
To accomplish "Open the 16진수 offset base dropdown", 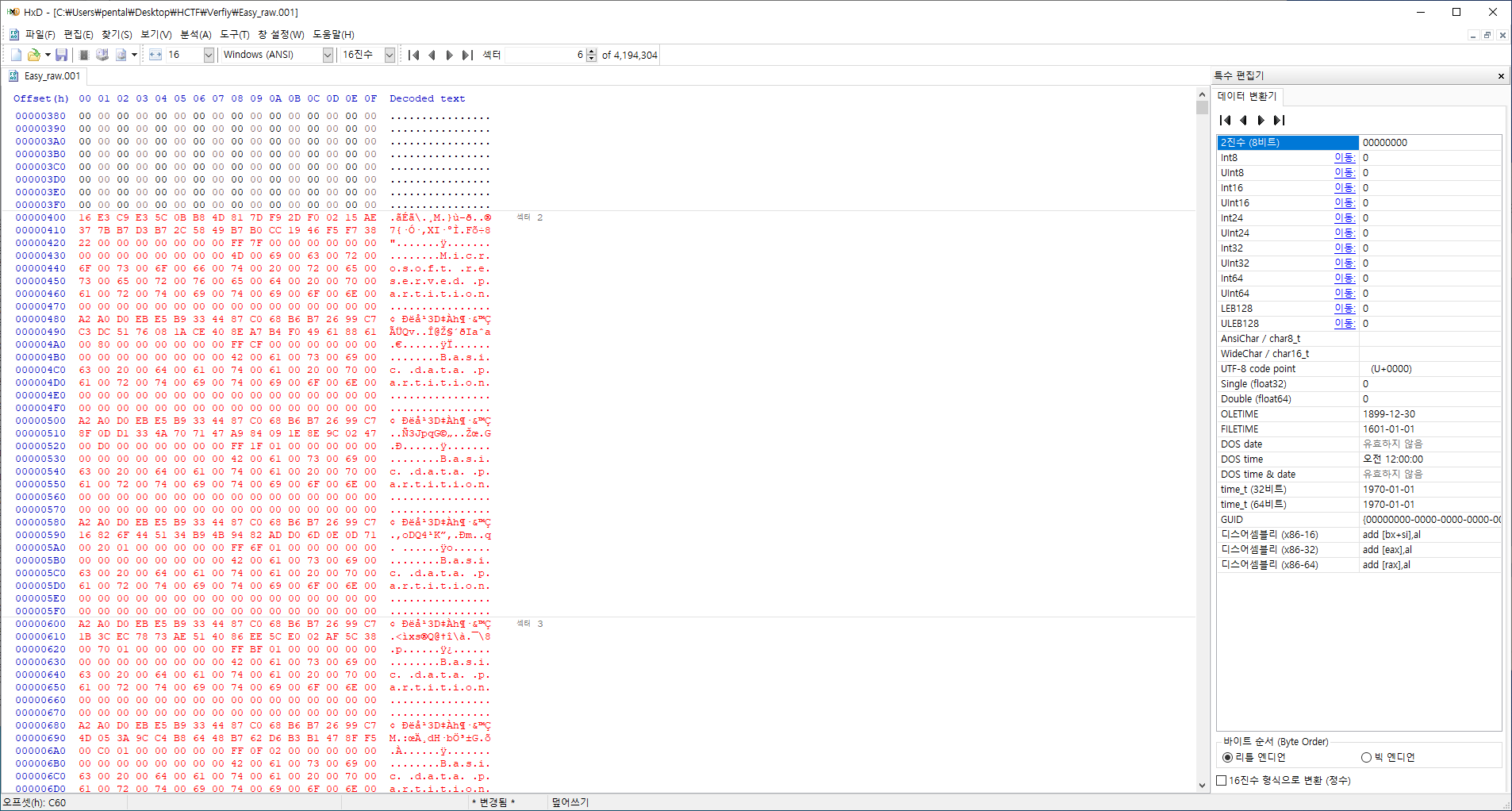I will [390, 55].
